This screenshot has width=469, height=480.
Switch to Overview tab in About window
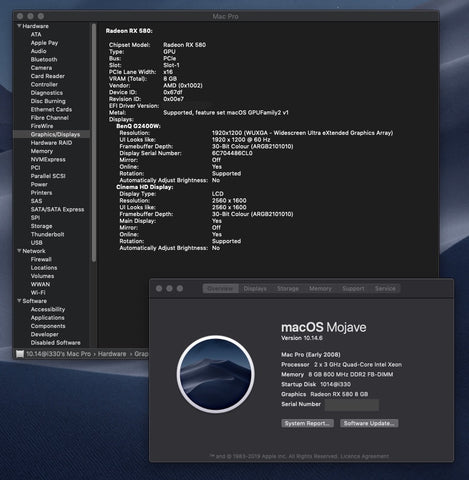(221, 289)
